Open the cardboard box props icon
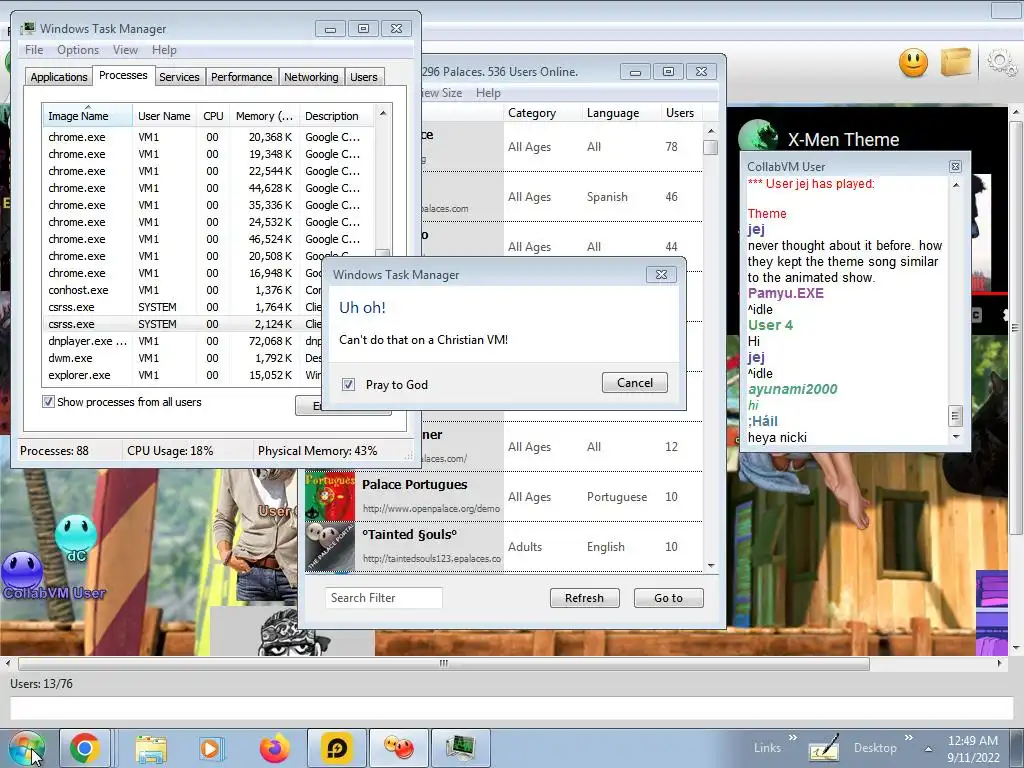The width and height of the screenshot is (1024, 768). (955, 63)
